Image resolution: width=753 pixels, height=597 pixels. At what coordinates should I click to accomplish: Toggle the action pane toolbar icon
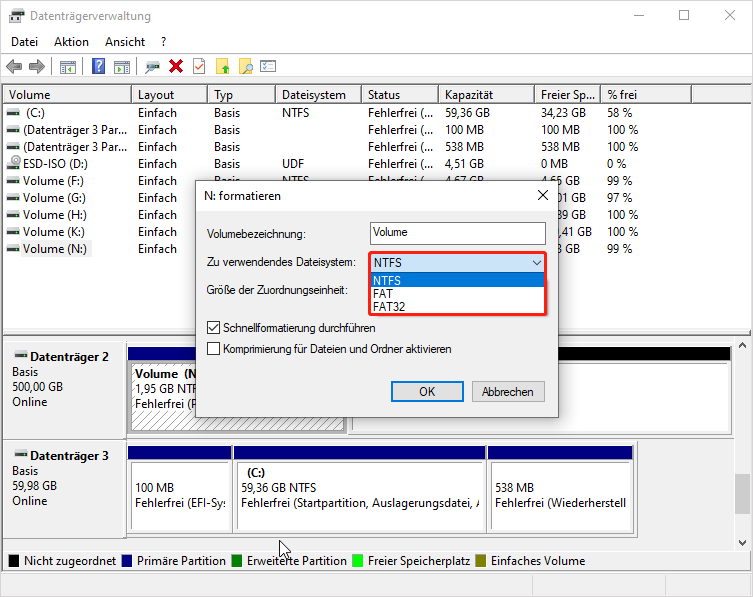[x=122, y=67]
